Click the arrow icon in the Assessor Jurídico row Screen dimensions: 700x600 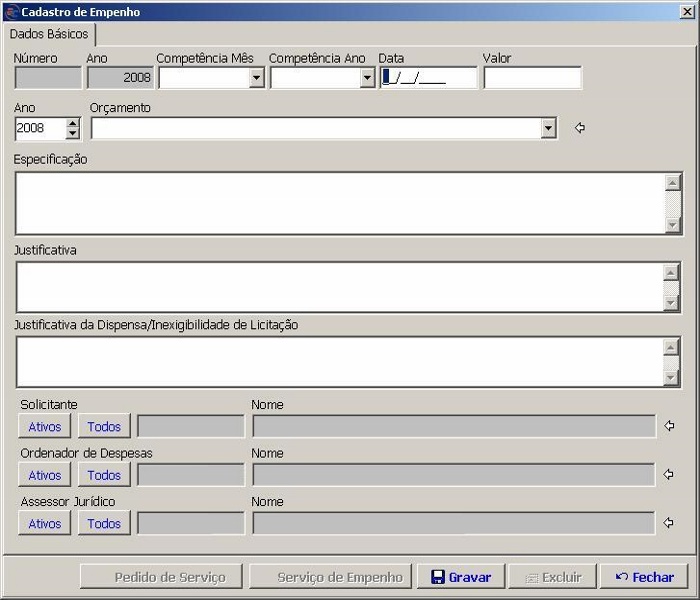[668, 522]
